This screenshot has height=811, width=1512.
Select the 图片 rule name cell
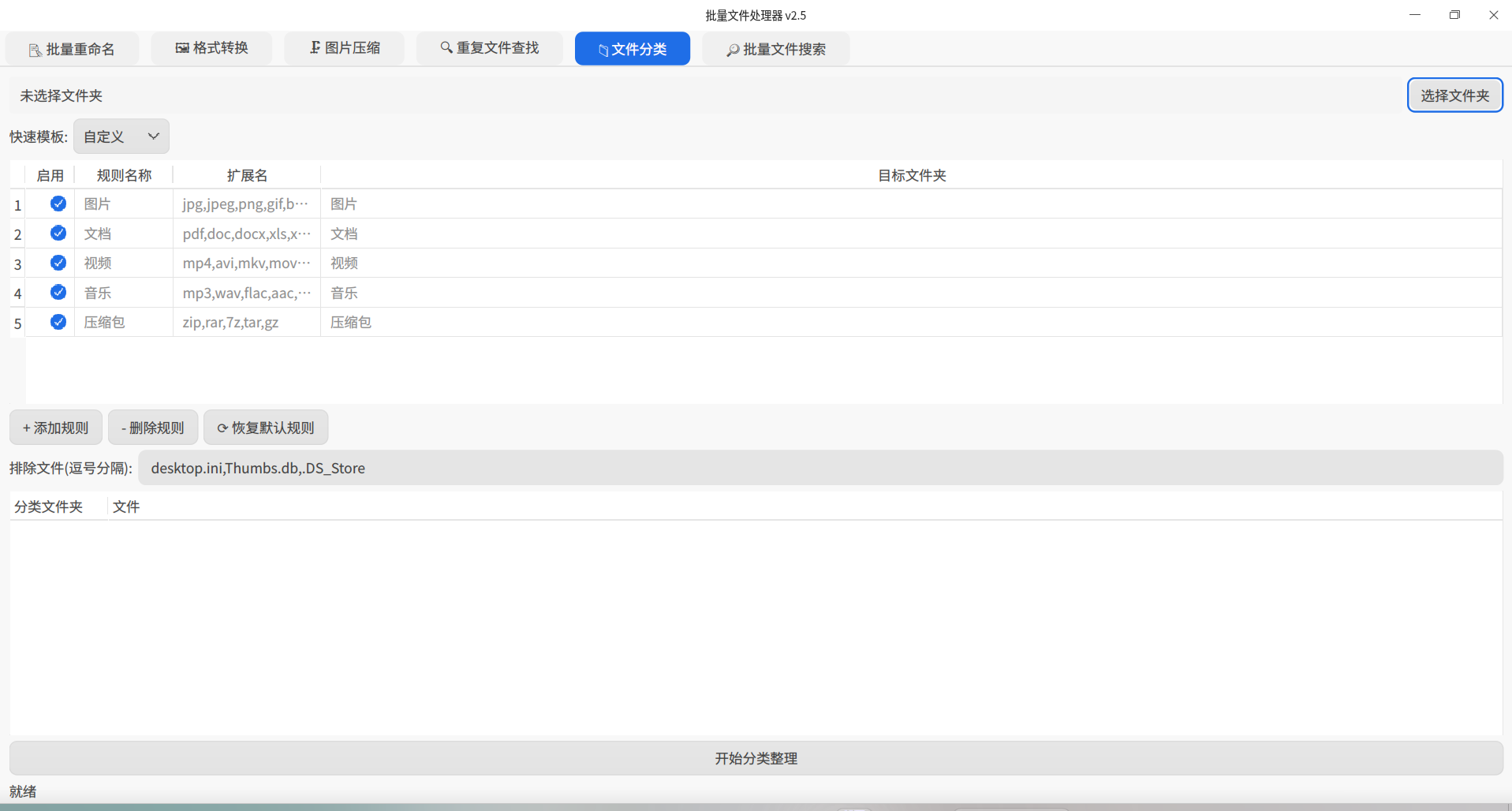click(124, 204)
